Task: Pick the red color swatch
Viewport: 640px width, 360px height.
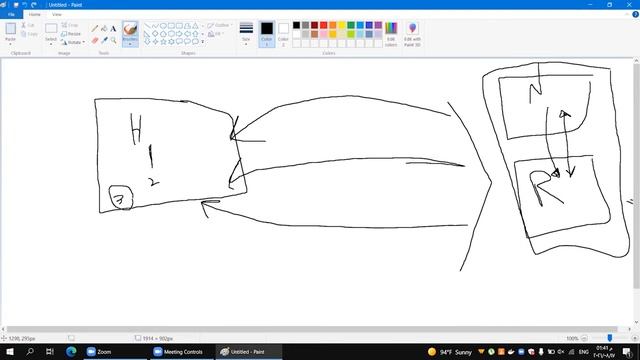Action: 324,25
